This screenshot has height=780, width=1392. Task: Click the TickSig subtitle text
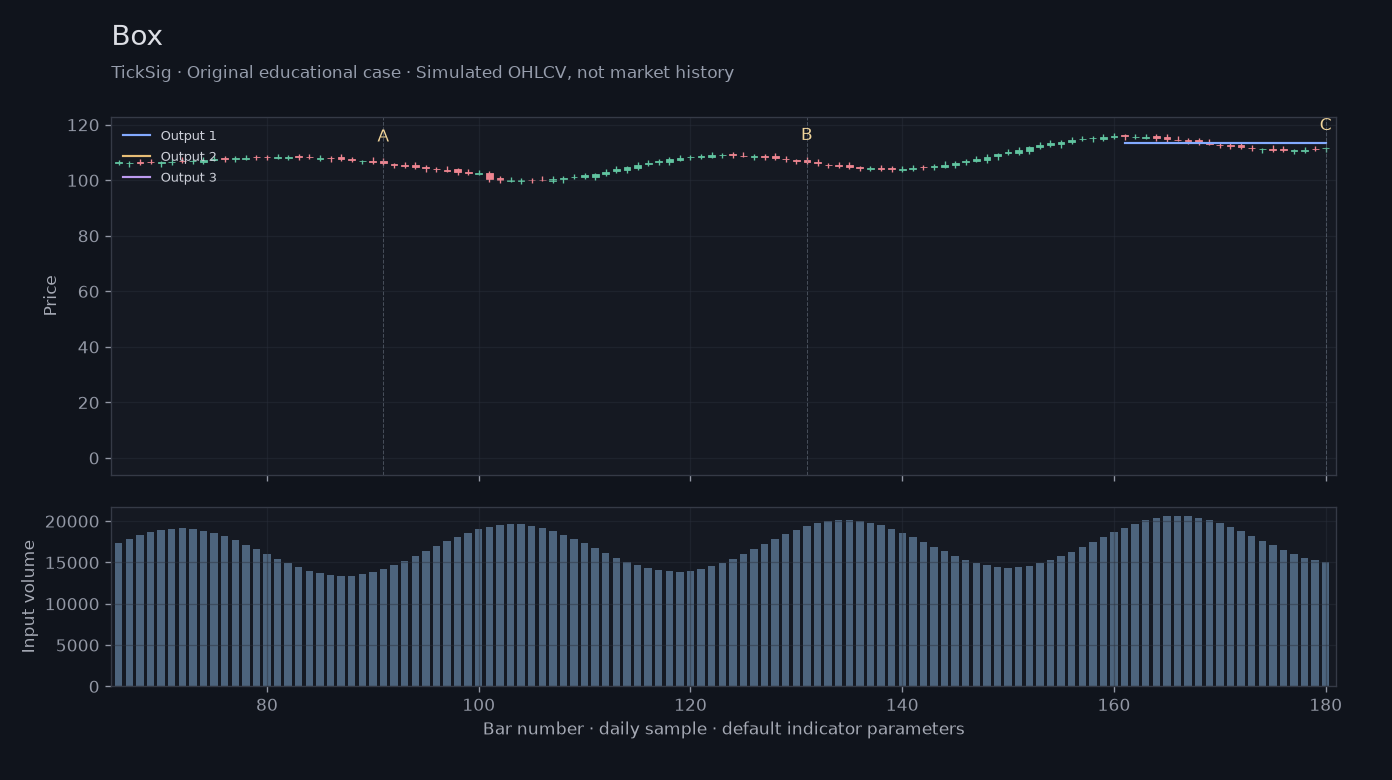423,73
